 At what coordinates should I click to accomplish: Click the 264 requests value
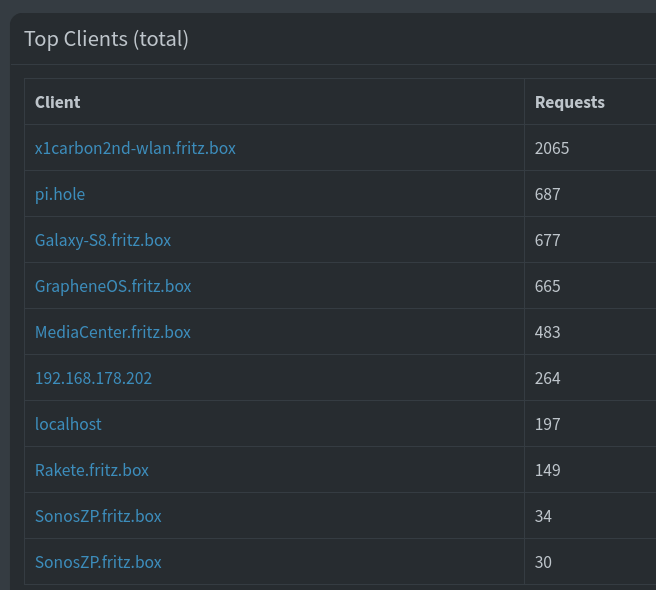[x=548, y=378]
